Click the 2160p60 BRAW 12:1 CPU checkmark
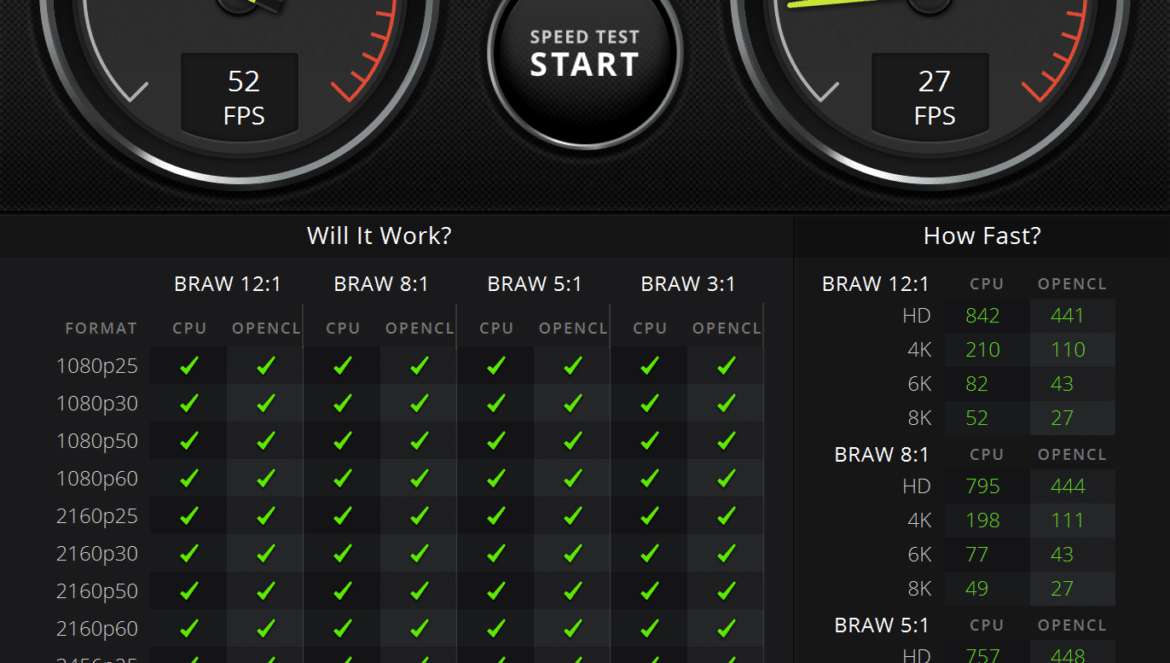This screenshot has height=663, width=1170. coord(190,629)
